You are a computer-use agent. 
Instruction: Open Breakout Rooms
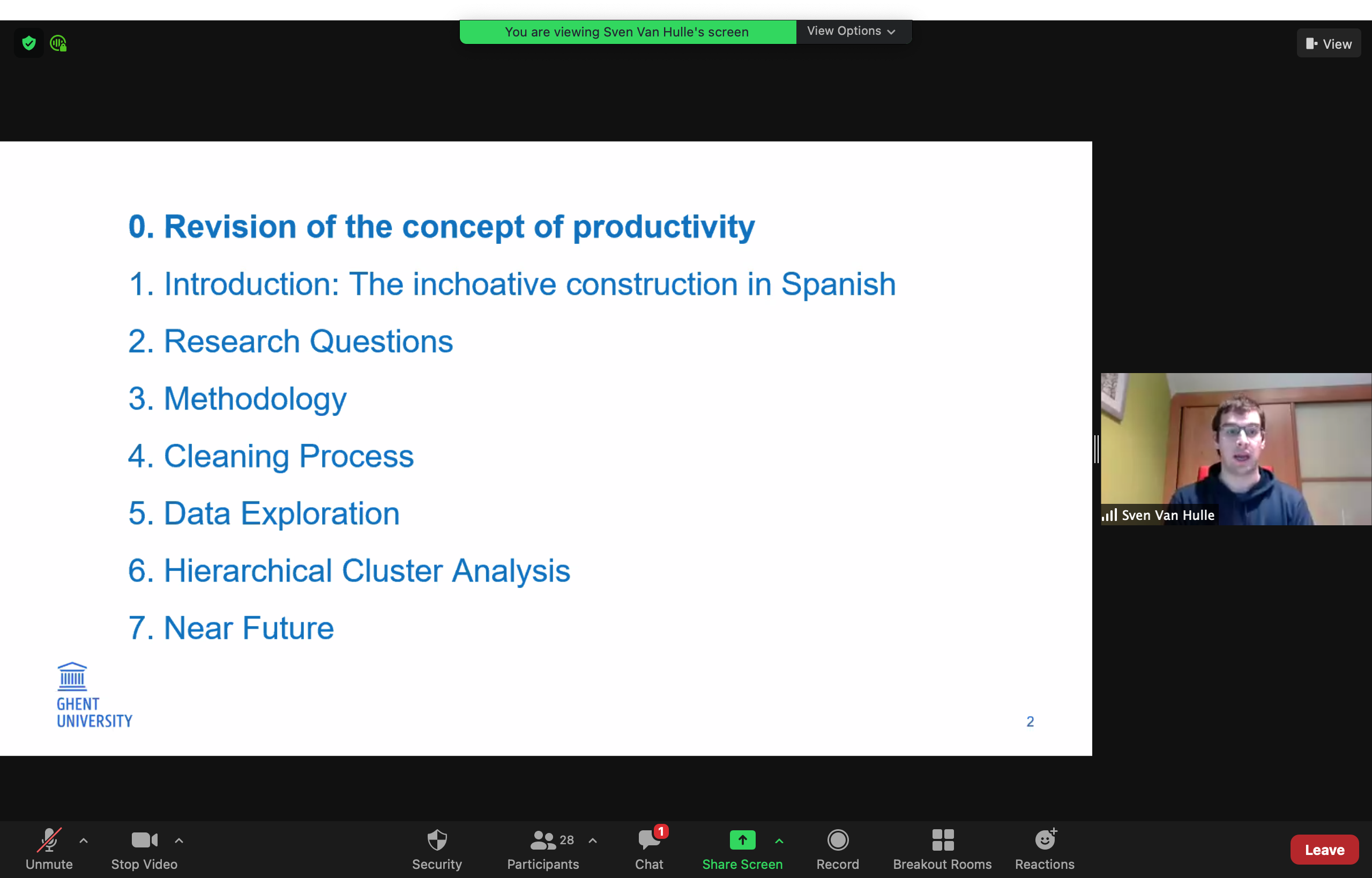(942, 849)
